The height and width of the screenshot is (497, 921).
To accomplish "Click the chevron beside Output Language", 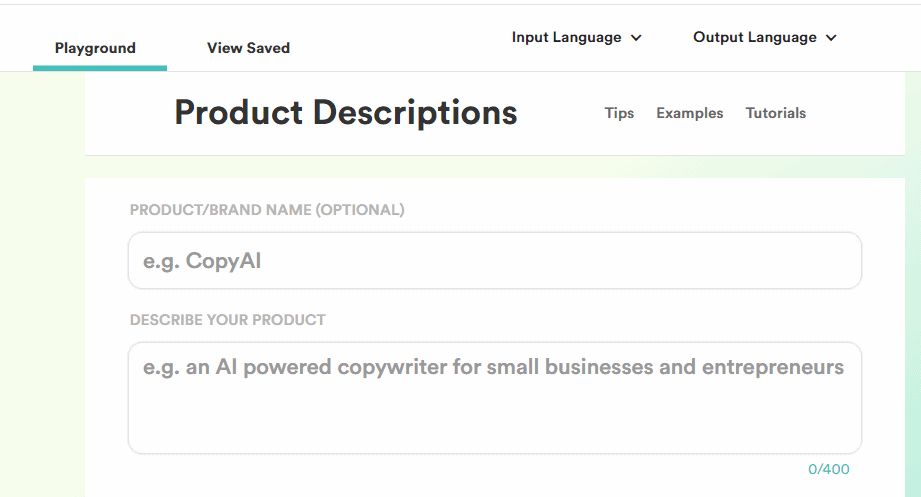I will (x=831, y=38).
